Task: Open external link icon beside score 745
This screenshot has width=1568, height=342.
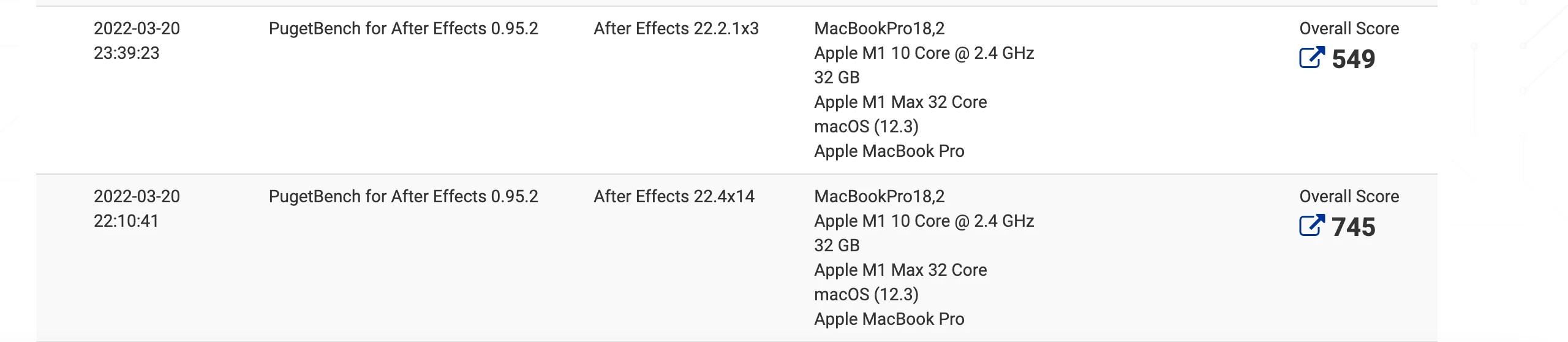Action: pos(1312,226)
